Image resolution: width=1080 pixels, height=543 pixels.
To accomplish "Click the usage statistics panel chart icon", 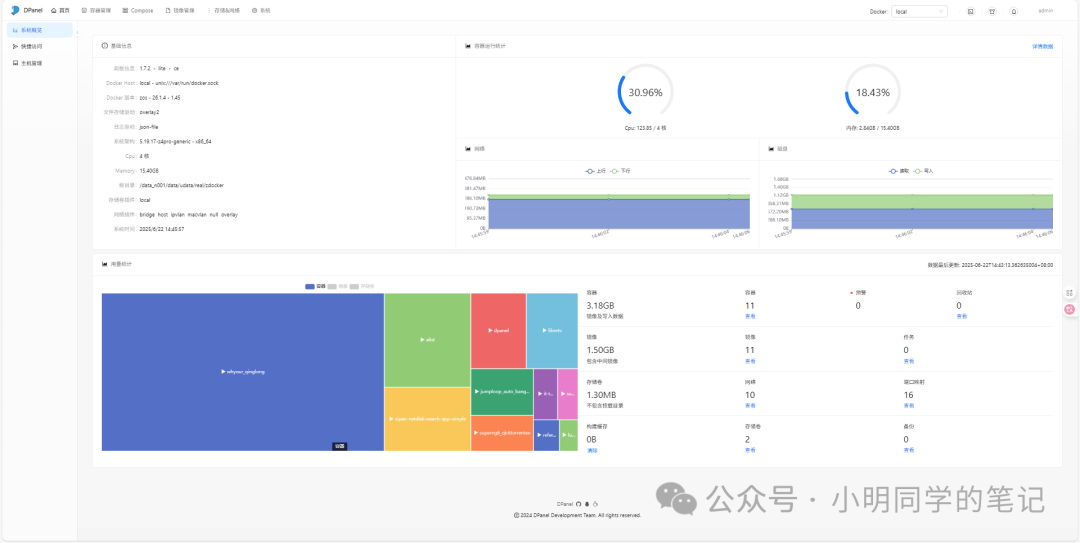I will (105, 264).
